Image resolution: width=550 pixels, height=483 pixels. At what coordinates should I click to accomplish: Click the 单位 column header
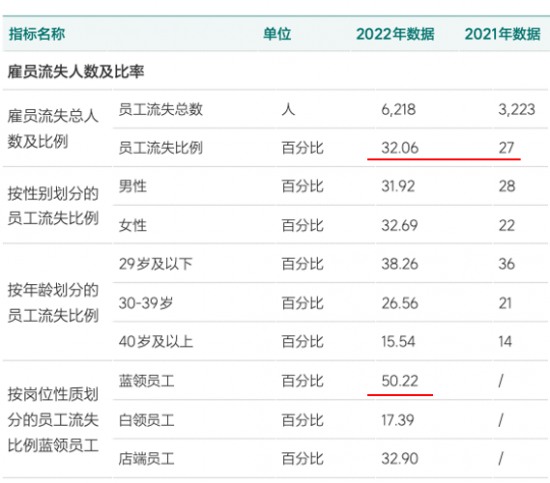click(x=277, y=34)
